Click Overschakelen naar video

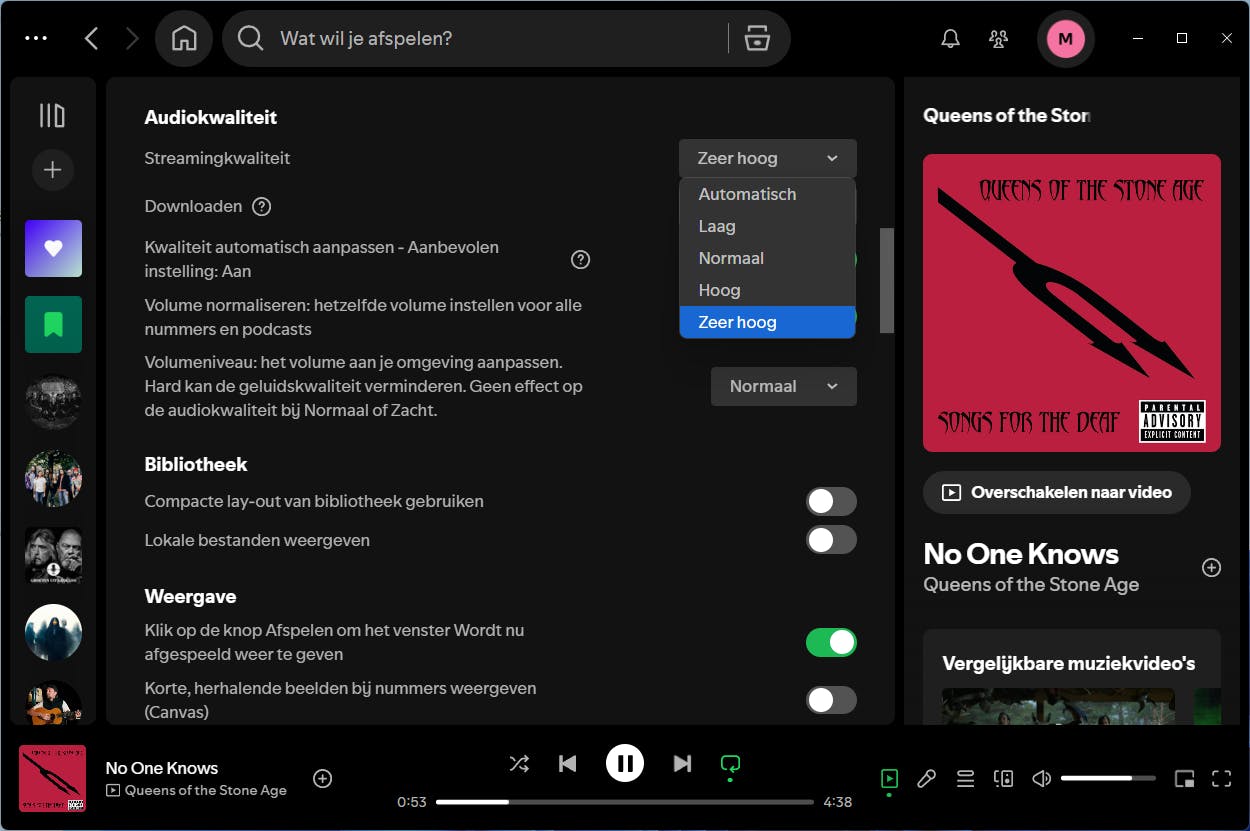1056,492
